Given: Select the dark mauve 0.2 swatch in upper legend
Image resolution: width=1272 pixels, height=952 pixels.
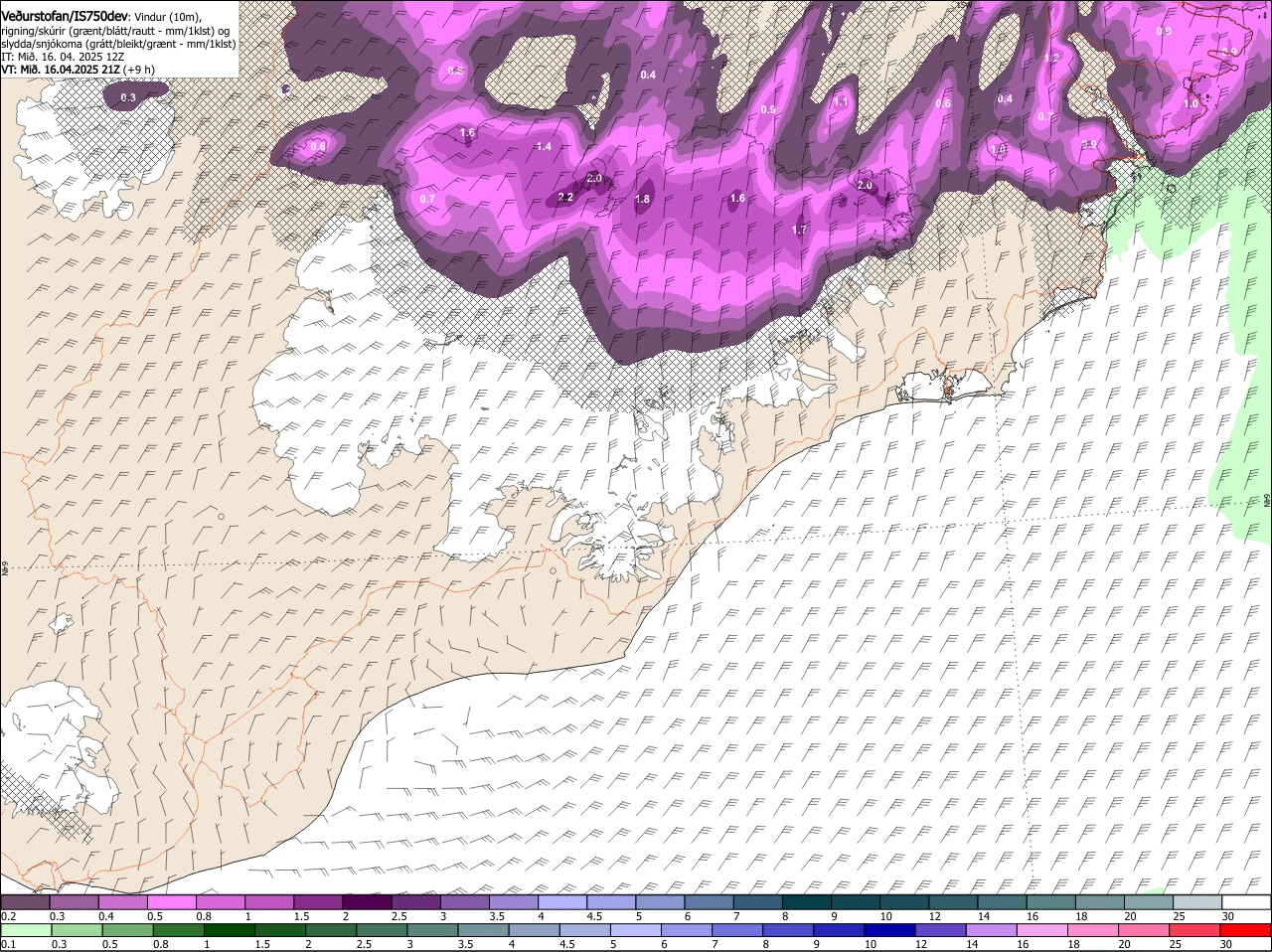Looking at the screenshot, I should coord(25,902).
